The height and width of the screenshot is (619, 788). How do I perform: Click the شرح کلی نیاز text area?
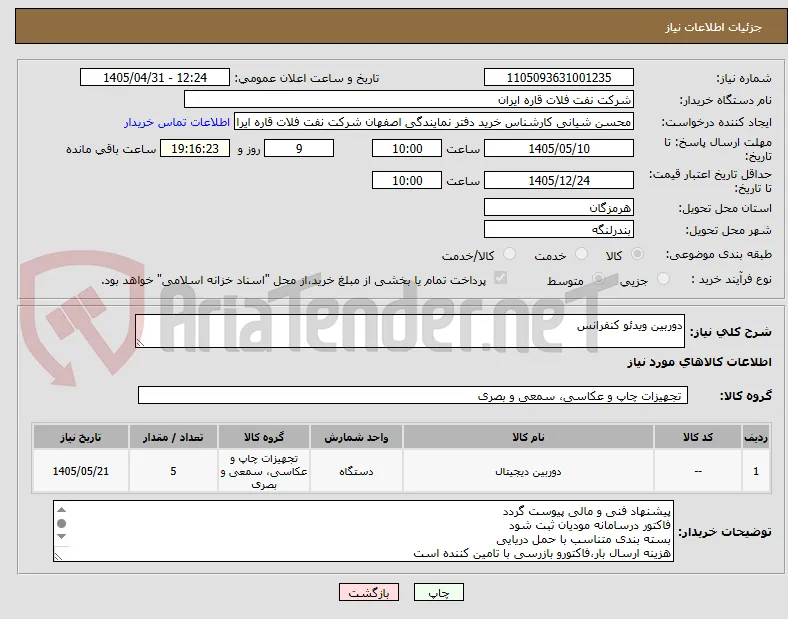point(410,331)
